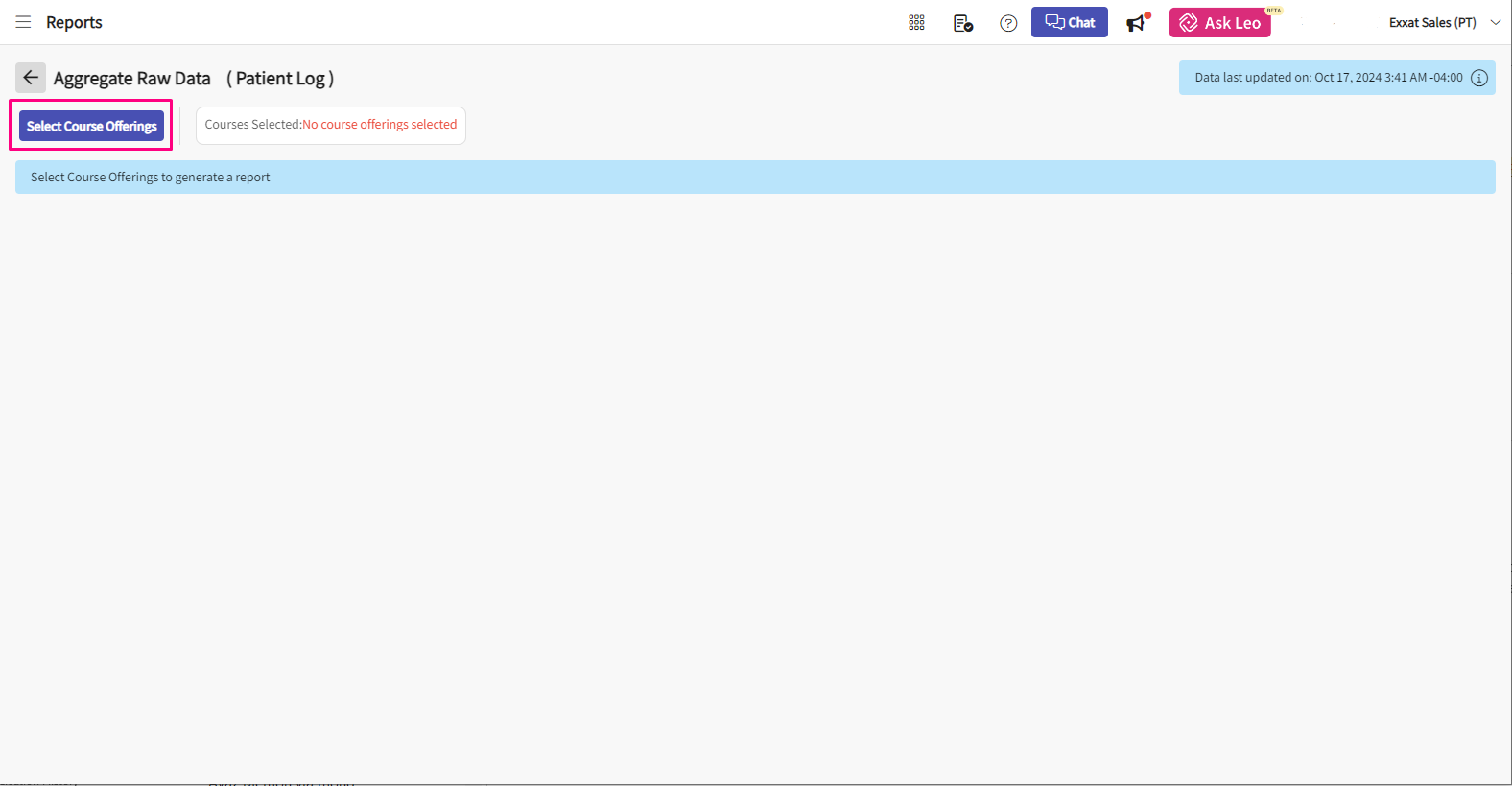Click the 'Data last updated on' timestamp text

pyautogui.click(x=1328, y=78)
